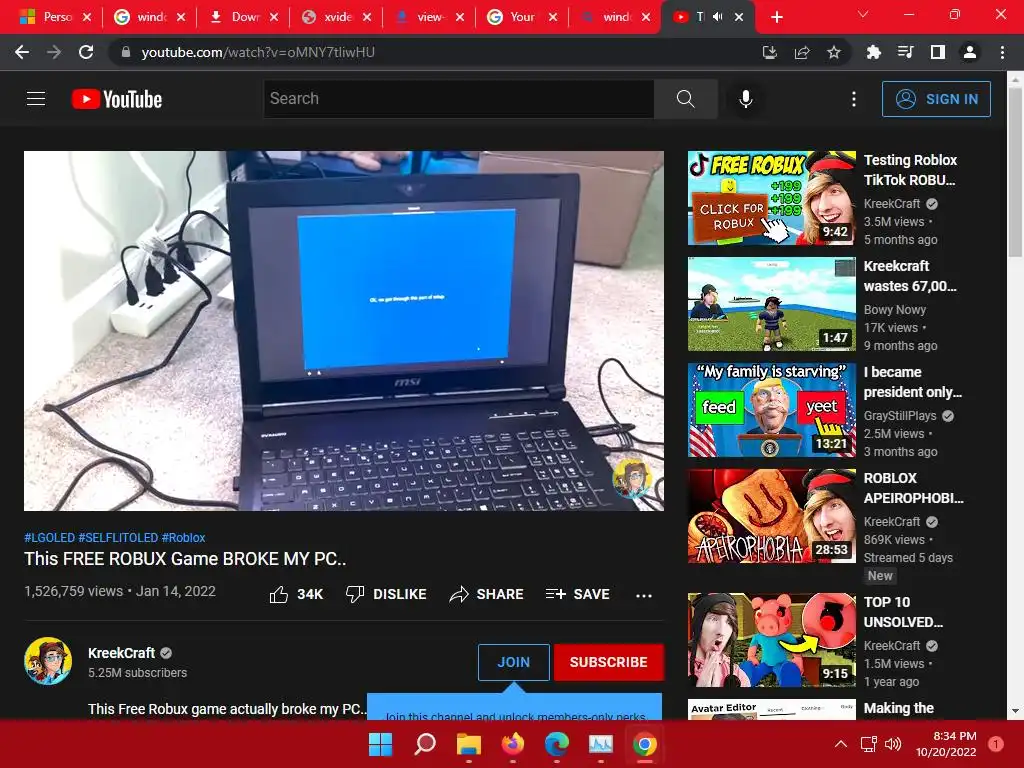
Task: Open a new browser tab
Action: pyautogui.click(x=776, y=17)
